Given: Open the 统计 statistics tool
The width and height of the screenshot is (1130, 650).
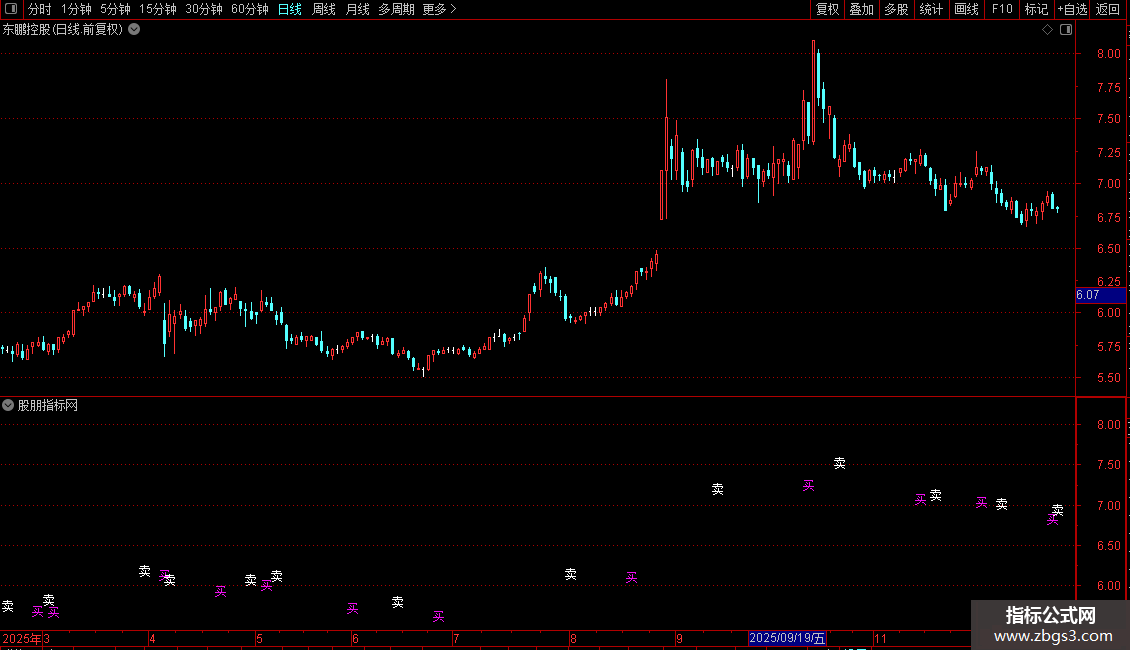Looking at the screenshot, I should 930,9.
